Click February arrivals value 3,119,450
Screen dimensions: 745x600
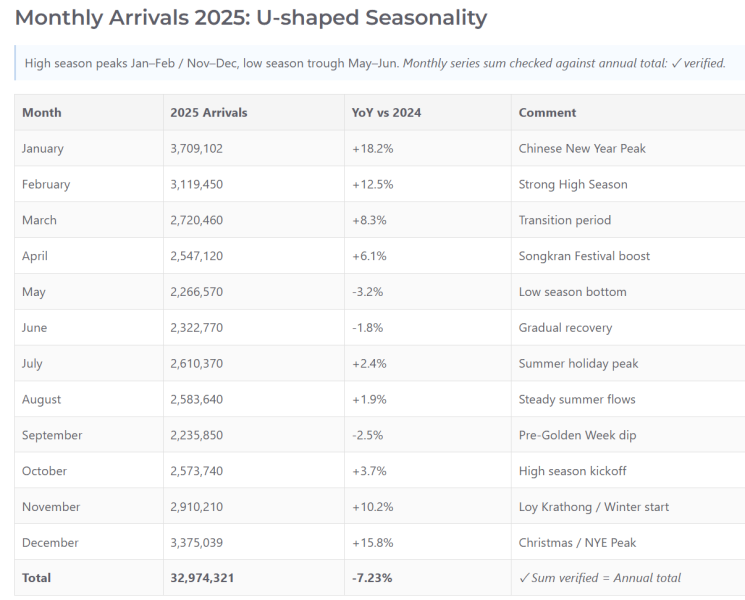(197, 184)
